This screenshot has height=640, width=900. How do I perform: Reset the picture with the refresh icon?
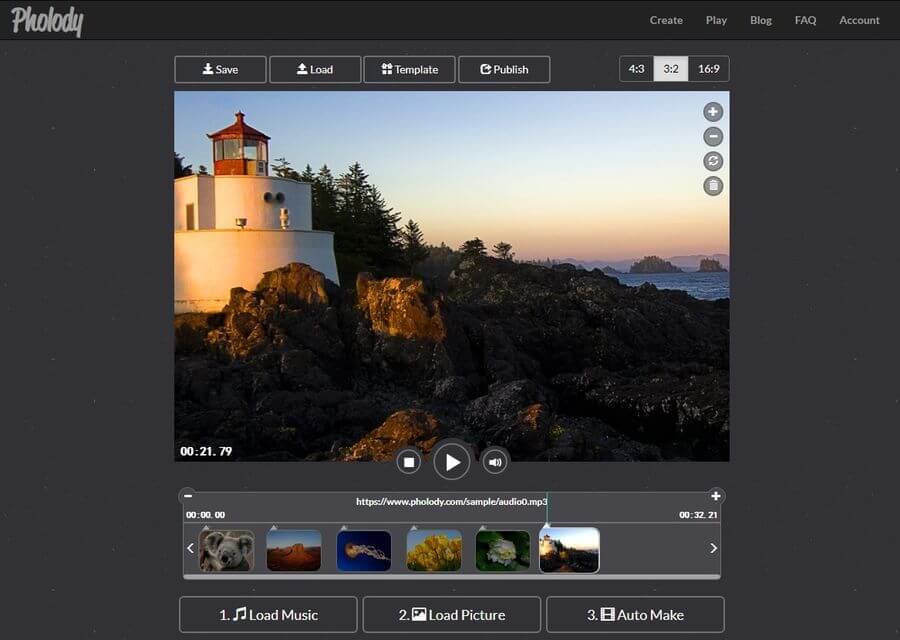click(x=713, y=161)
